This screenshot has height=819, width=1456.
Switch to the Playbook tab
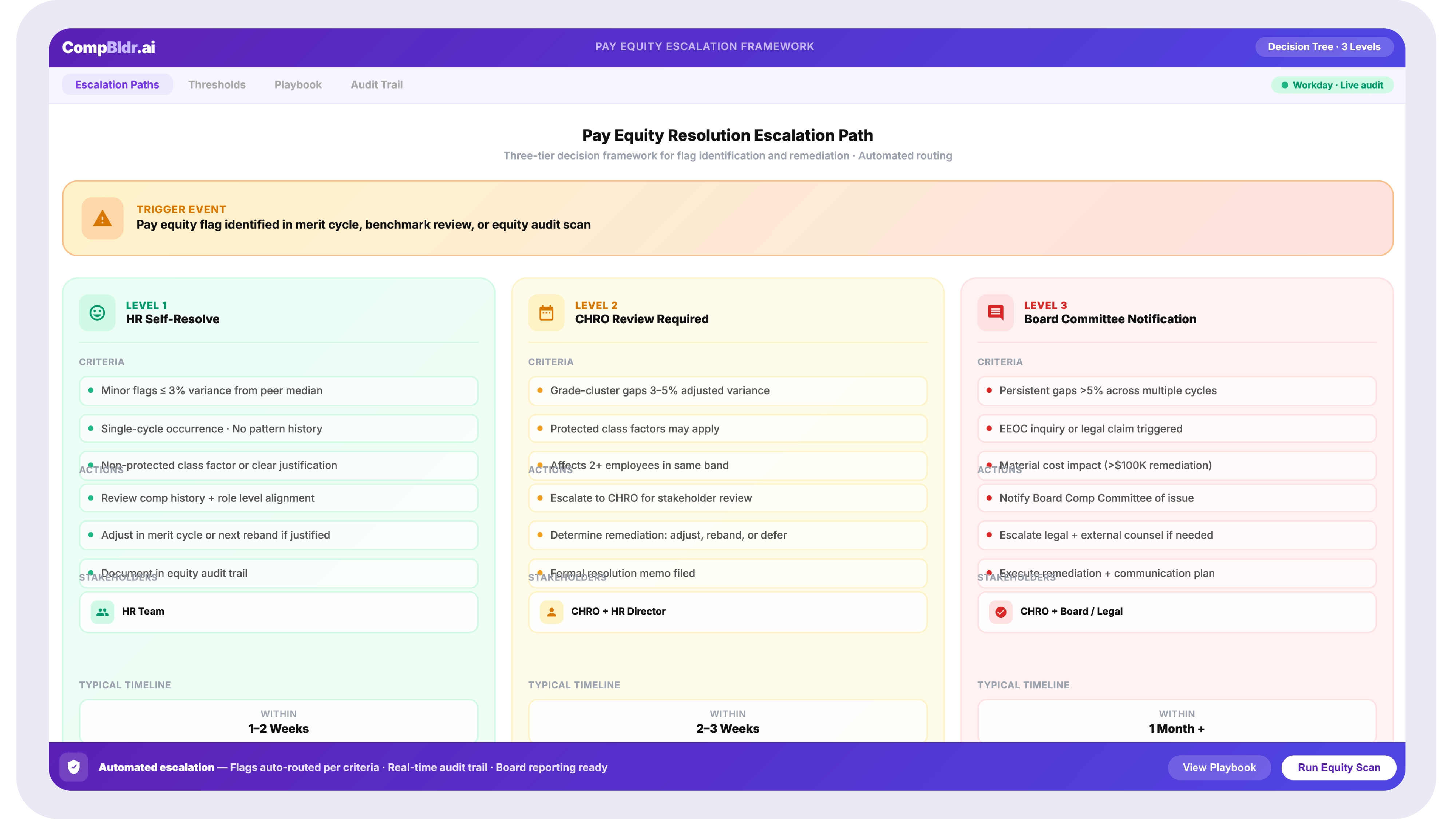click(298, 85)
